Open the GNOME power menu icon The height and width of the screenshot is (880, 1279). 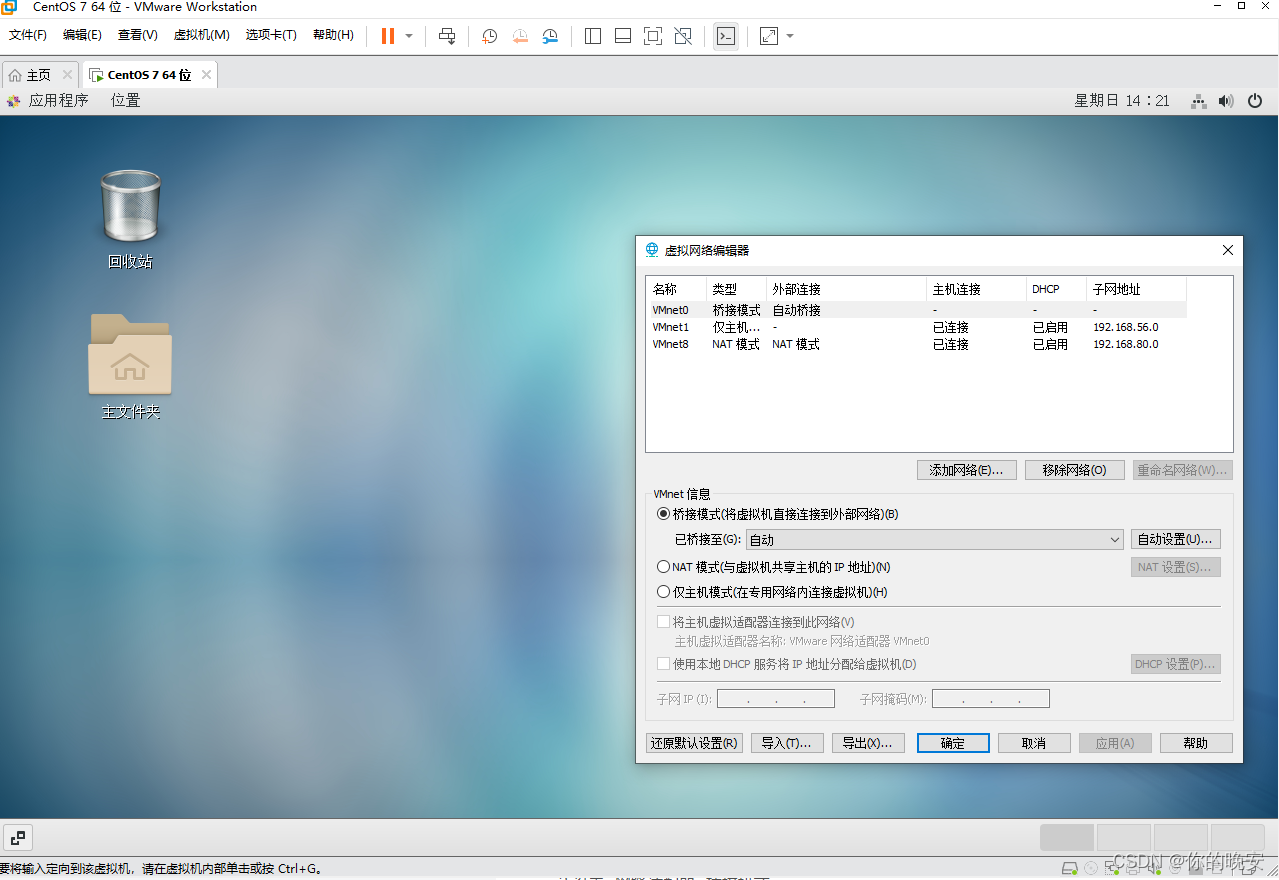[1255, 101]
